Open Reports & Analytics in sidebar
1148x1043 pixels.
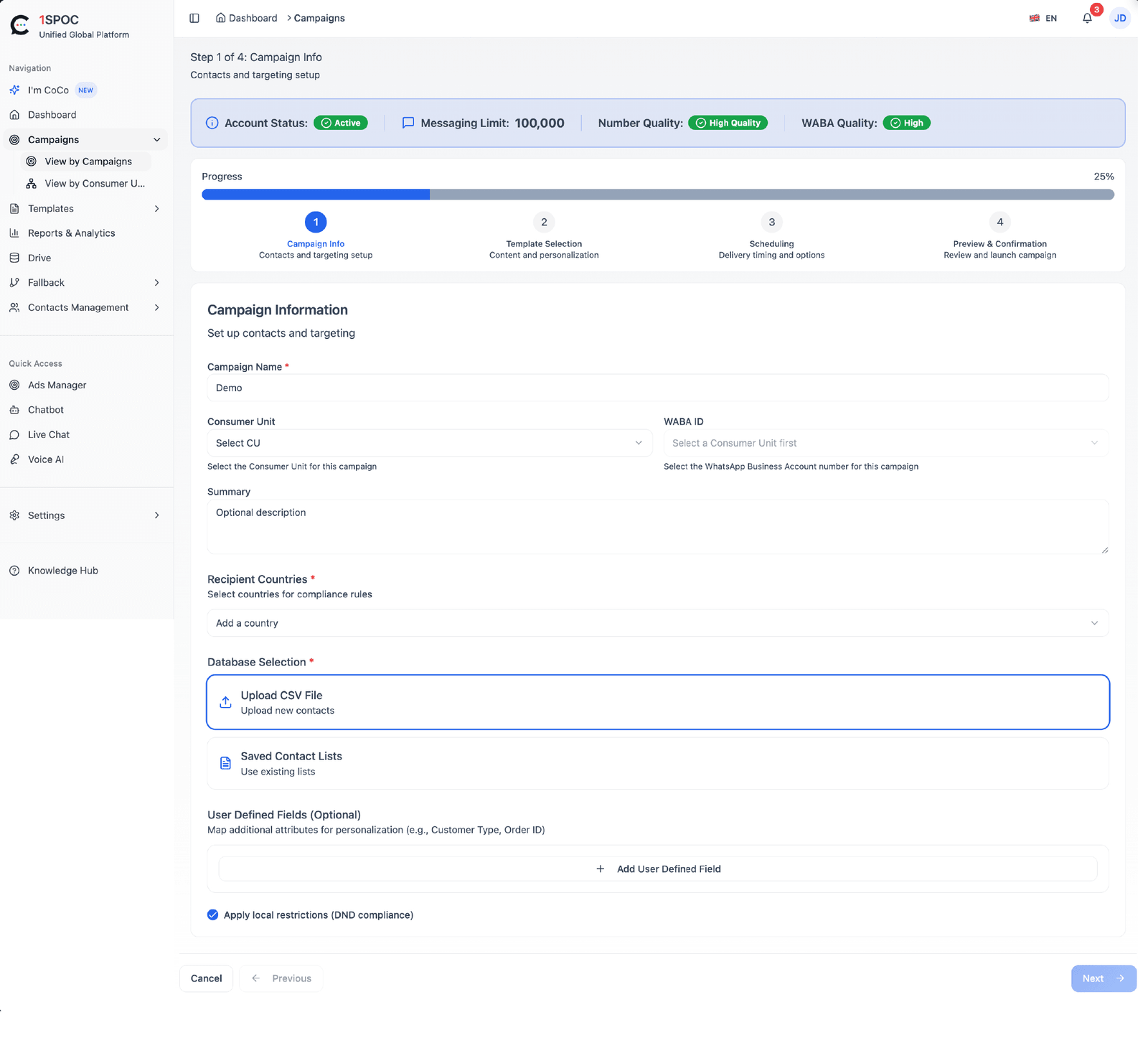coord(85,233)
